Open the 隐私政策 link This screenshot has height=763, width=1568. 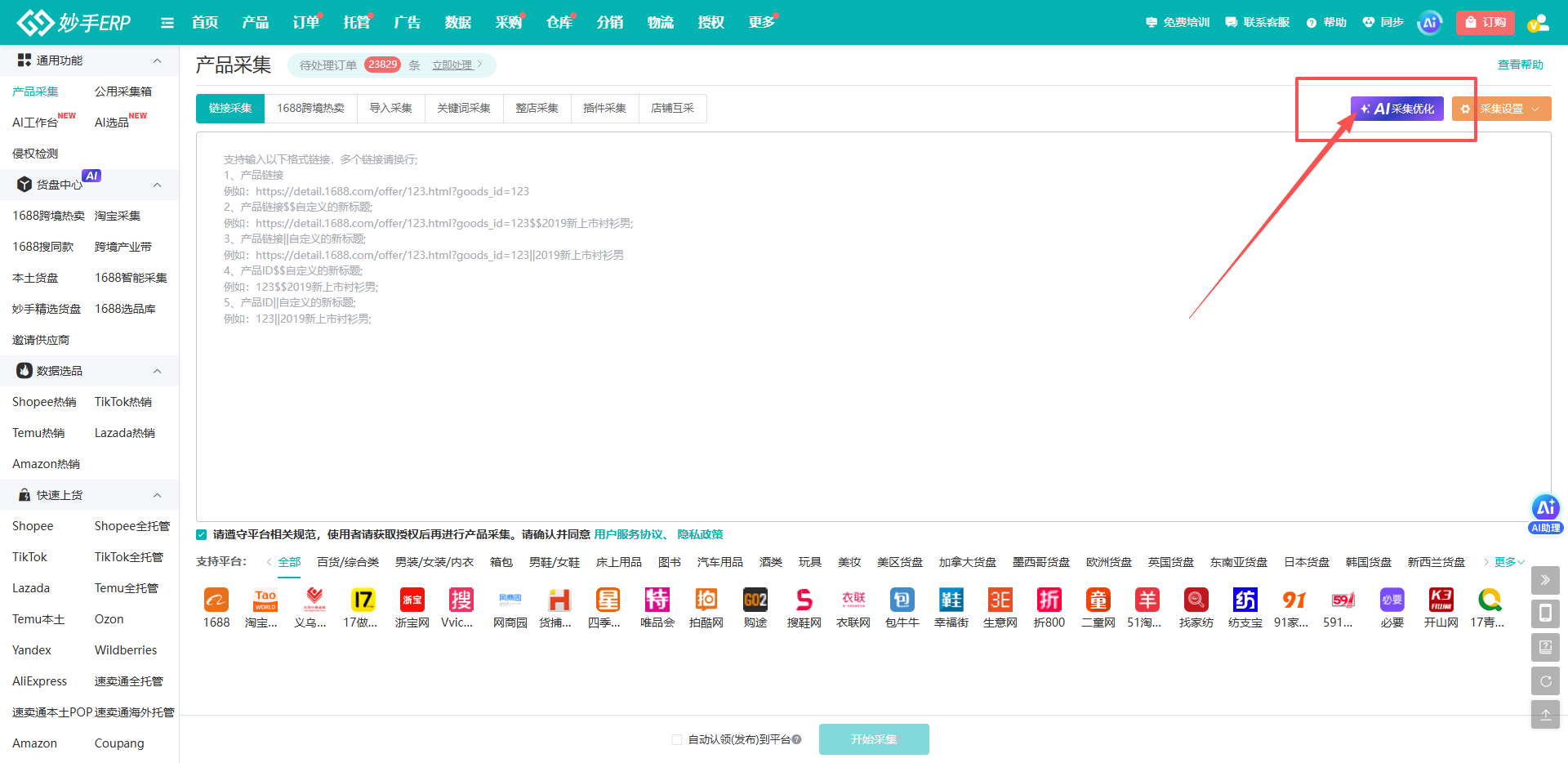tap(700, 535)
